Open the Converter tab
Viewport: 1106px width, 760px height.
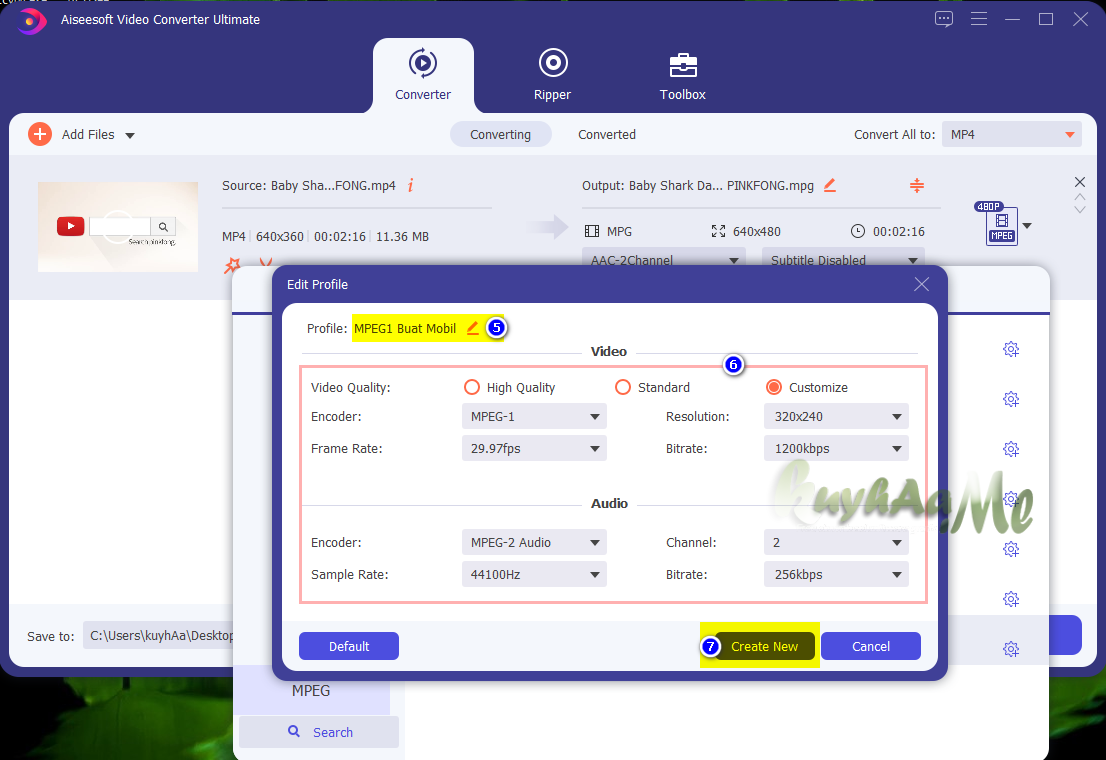tap(423, 75)
